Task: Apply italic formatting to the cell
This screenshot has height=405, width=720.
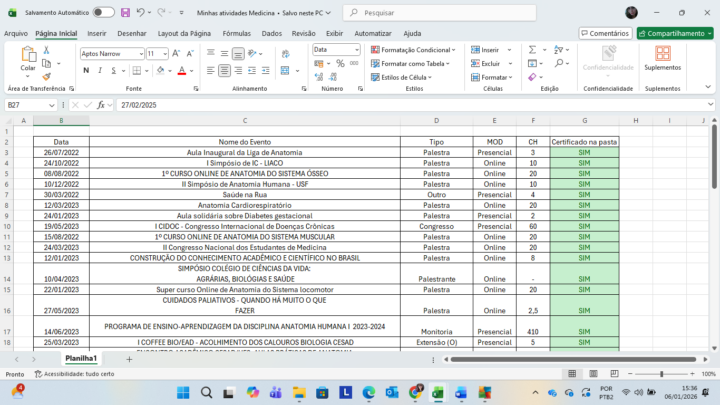Action: coord(100,70)
